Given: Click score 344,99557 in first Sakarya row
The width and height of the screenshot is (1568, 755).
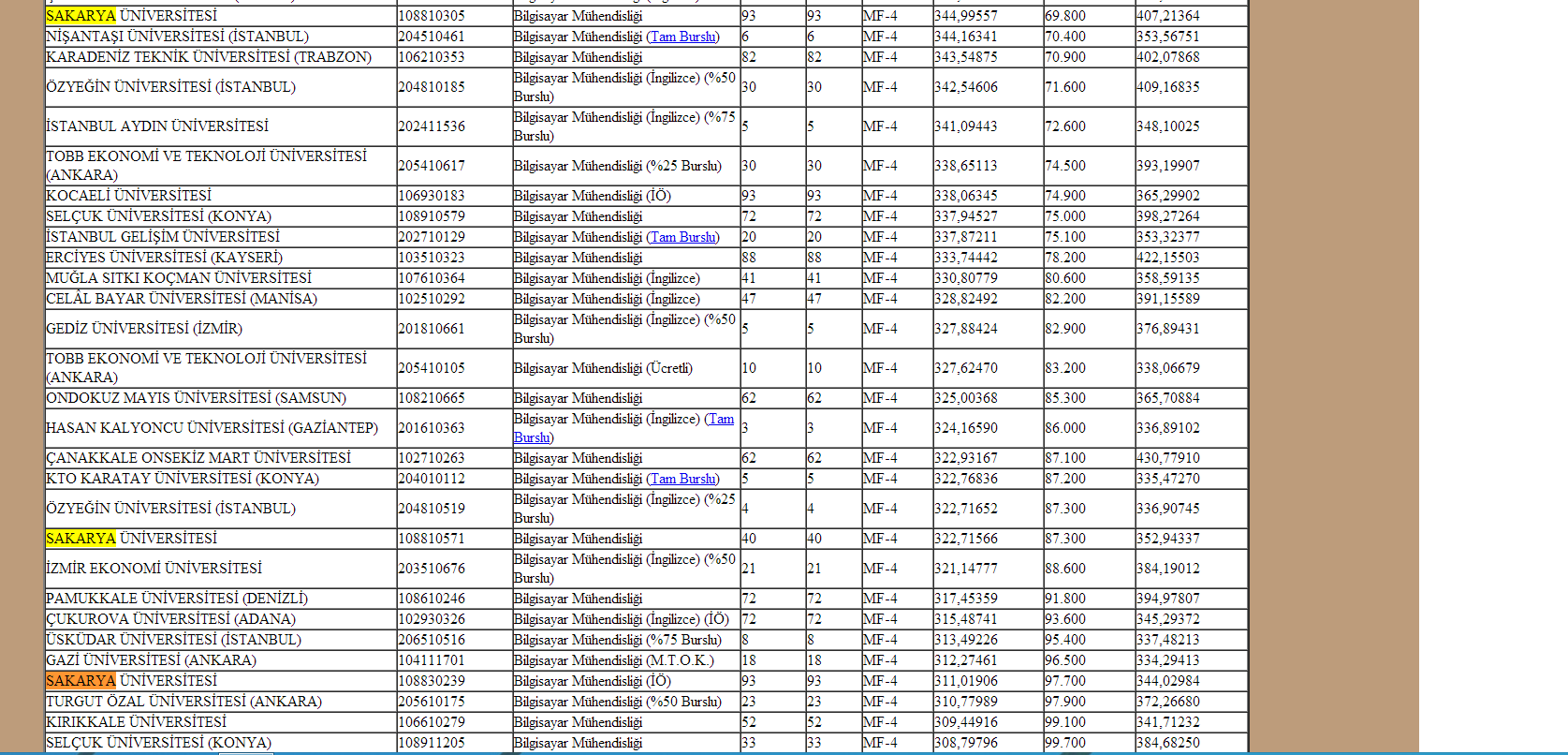Looking at the screenshot, I should pos(966,16).
